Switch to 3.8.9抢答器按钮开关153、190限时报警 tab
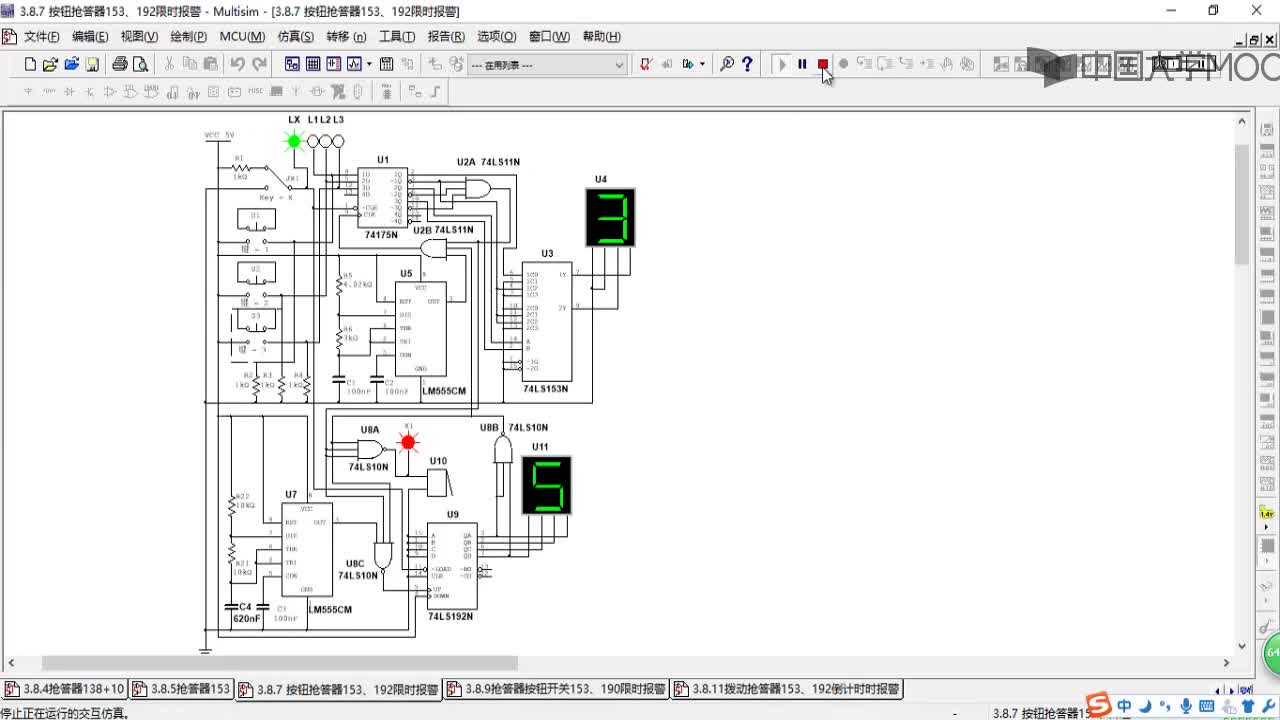 coord(556,689)
